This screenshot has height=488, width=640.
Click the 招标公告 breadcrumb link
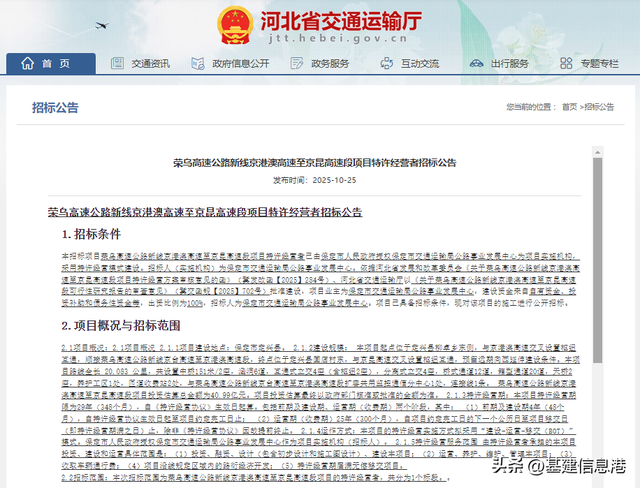point(599,107)
